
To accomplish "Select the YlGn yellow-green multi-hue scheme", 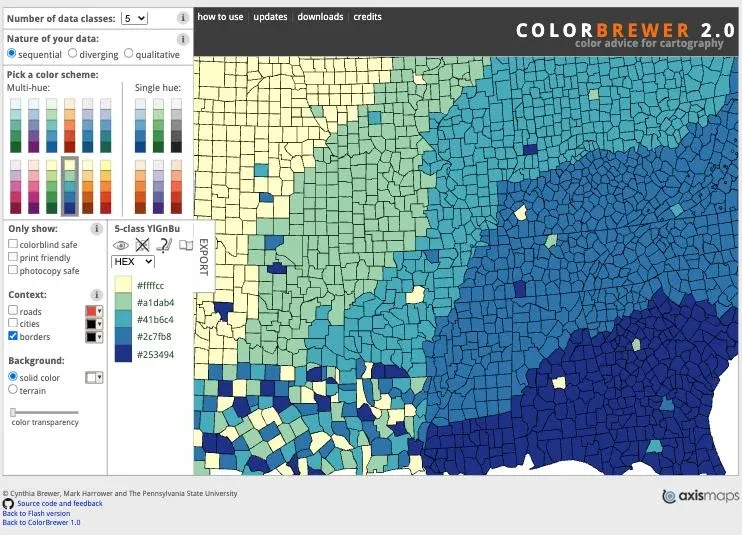I will [52, 187].
